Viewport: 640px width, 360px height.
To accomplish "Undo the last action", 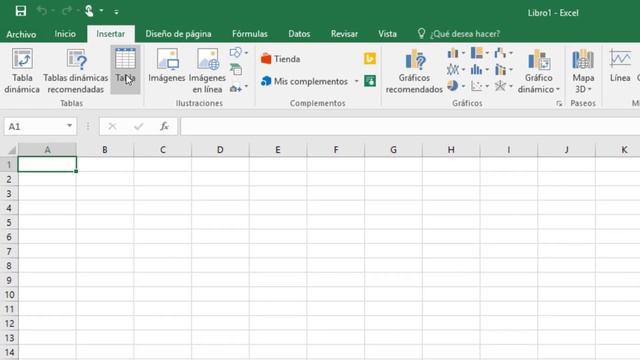I will pos(42,11).
